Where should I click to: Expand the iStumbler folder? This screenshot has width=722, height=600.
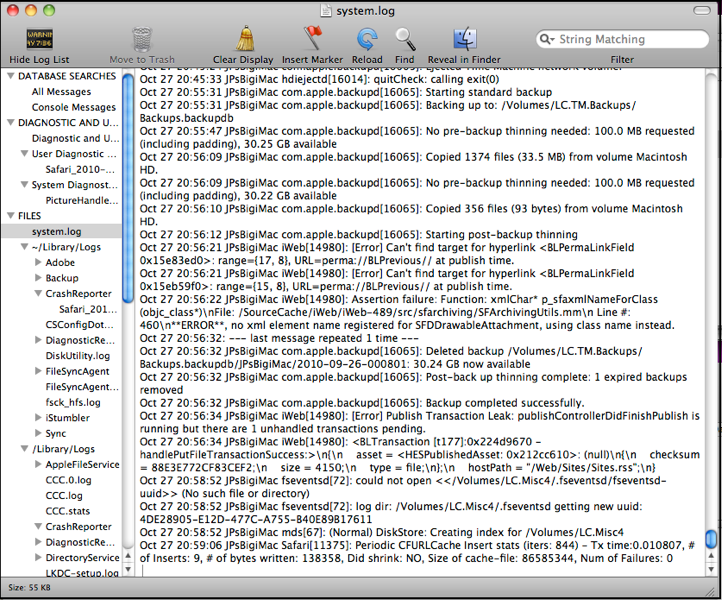(38, 418)
